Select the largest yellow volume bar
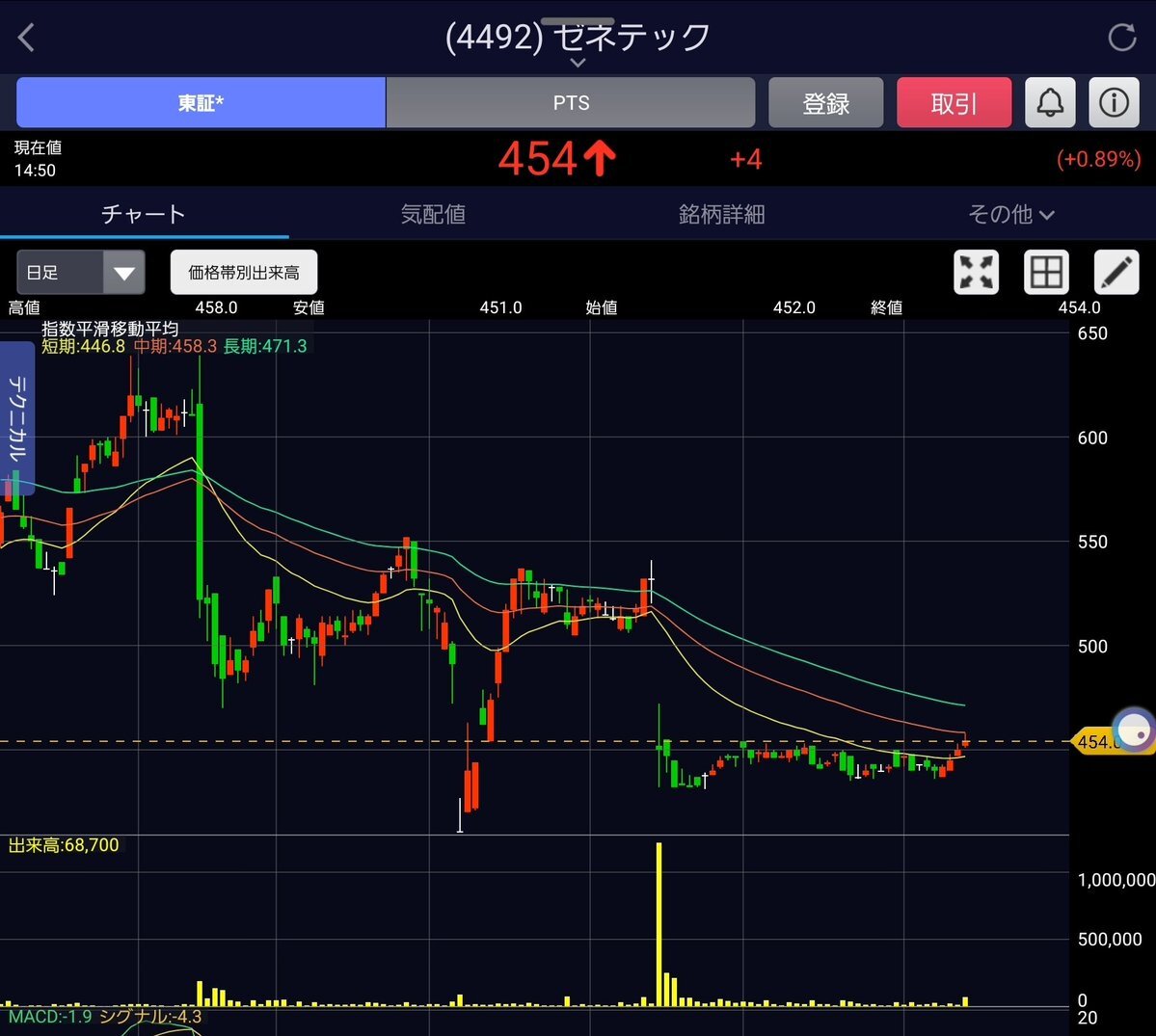This screenshot has height=1036, width=1156. (659, 924)
